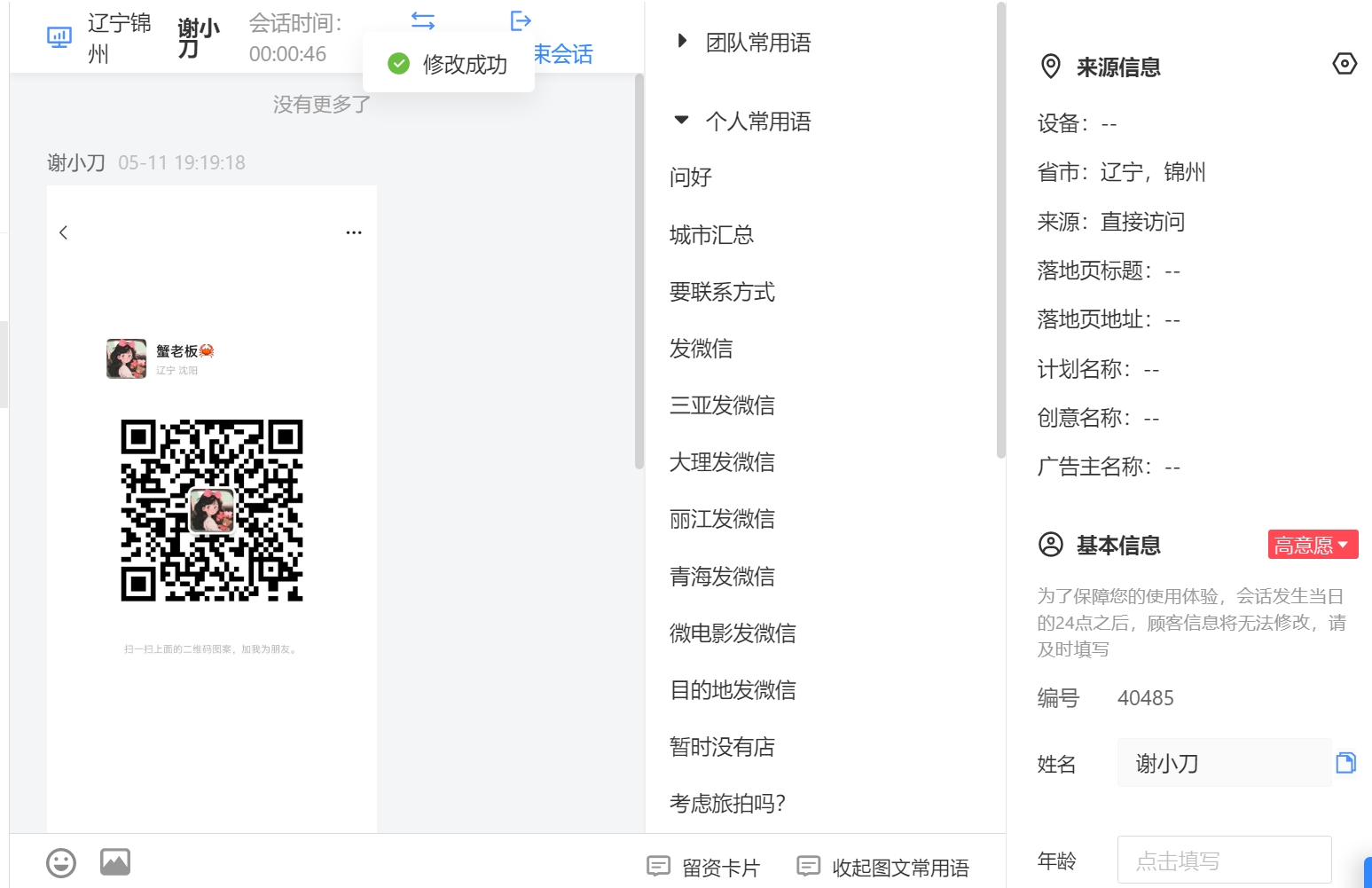Image resolution: width=1372 pixels, height=888 pixels.
Task: Click the 设备 row in 来源信息
Action: point(1078,123)
